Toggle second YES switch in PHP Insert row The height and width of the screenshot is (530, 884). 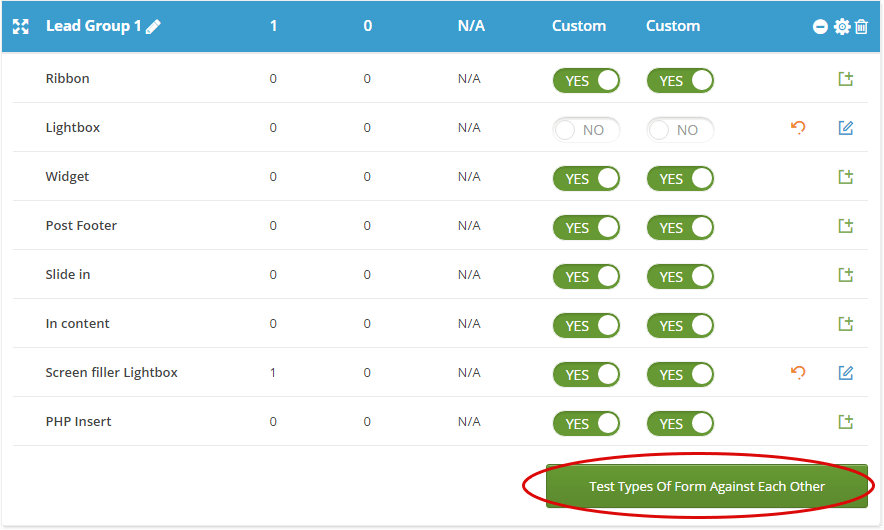(x=680, y=424)
